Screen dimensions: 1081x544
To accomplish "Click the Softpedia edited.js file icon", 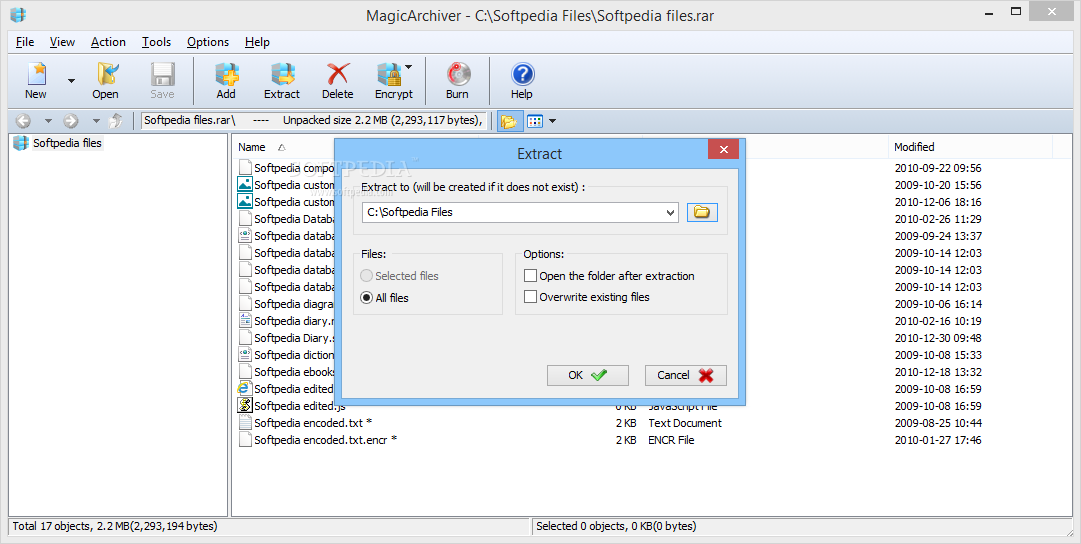I will [245, 406].
